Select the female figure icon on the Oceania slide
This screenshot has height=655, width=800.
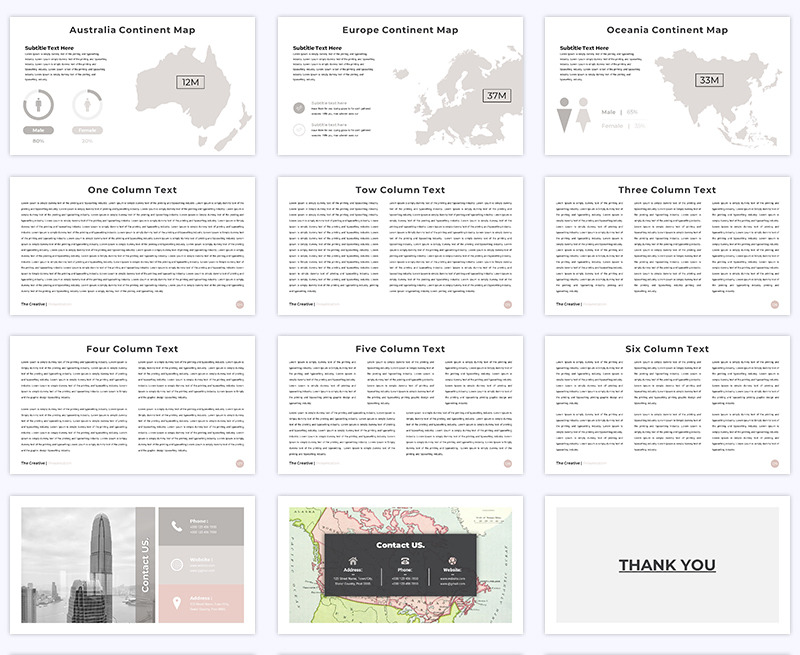(583, 114)
